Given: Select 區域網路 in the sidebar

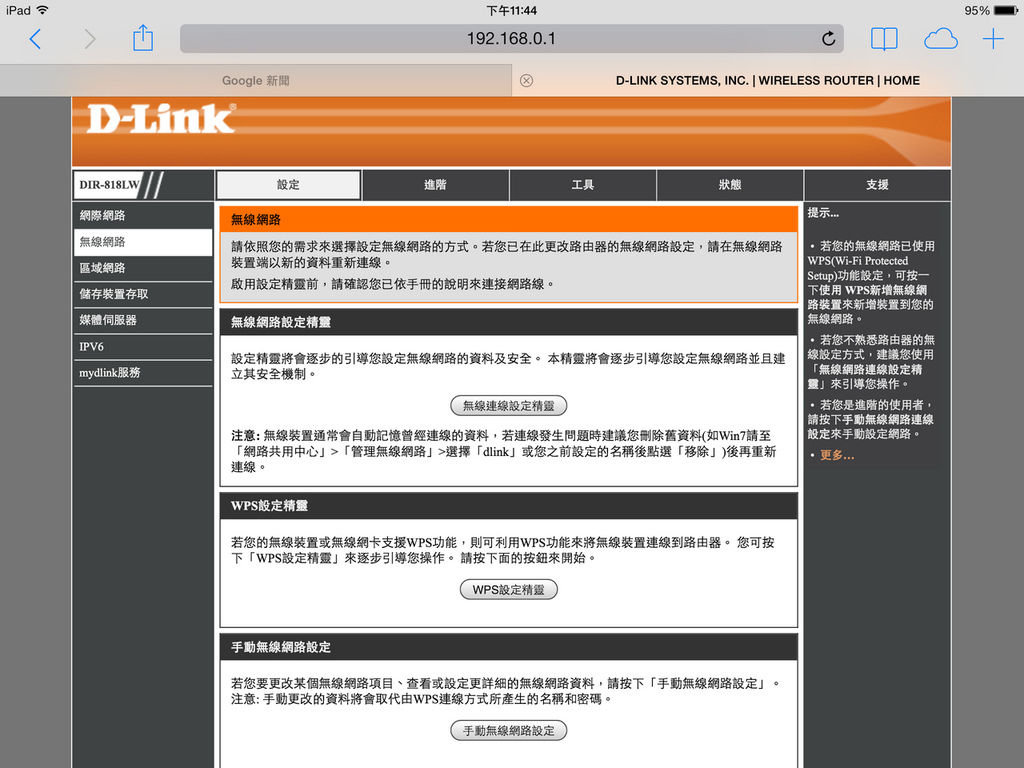Looking at the screenshot, I should point(143,268).
